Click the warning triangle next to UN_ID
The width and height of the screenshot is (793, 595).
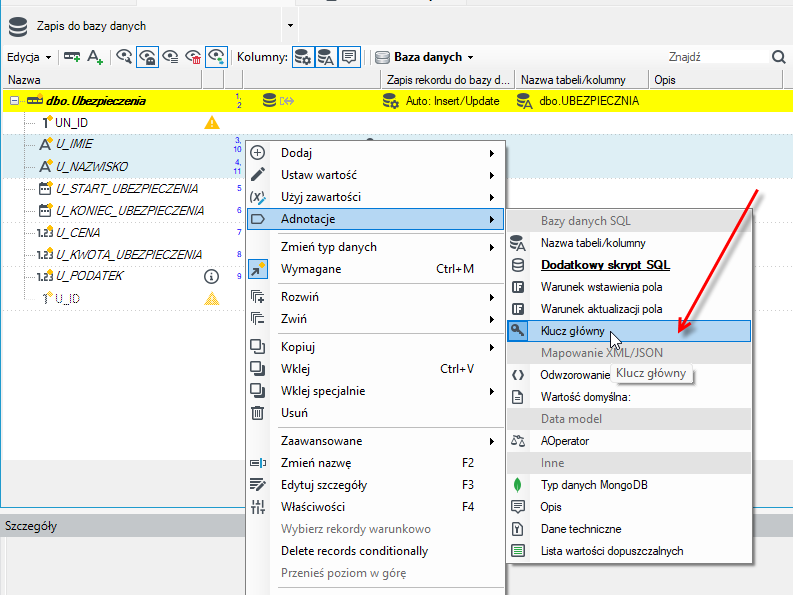point(211,122)
